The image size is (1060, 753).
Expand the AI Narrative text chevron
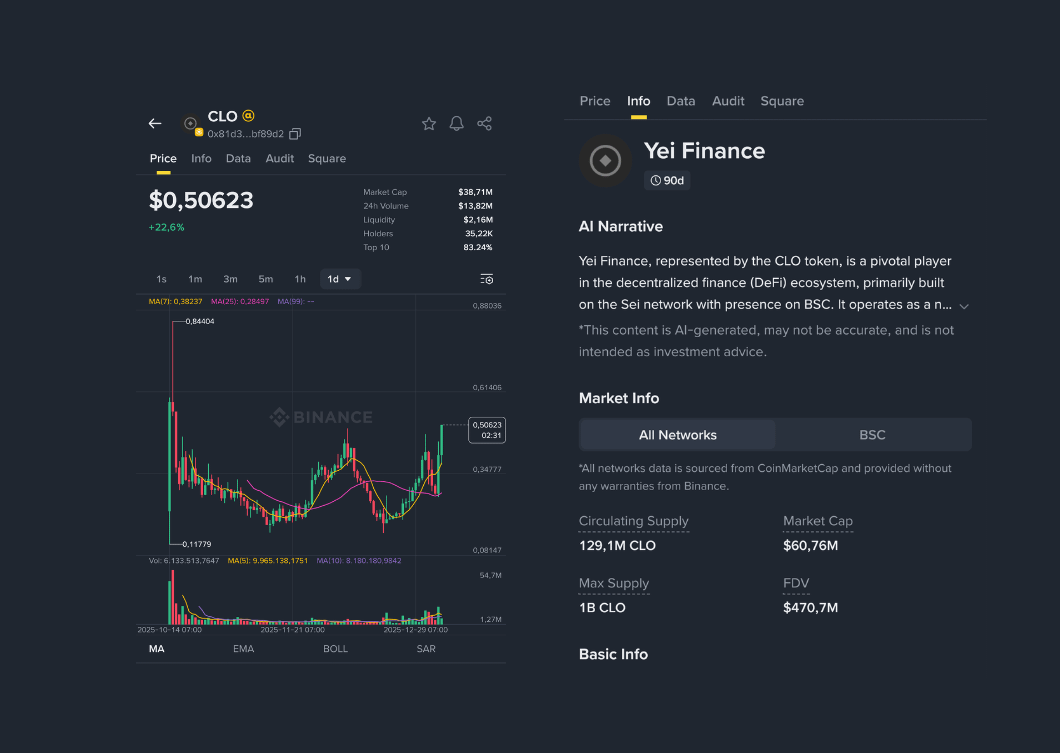pyautogui.click(x=964, y=306)
